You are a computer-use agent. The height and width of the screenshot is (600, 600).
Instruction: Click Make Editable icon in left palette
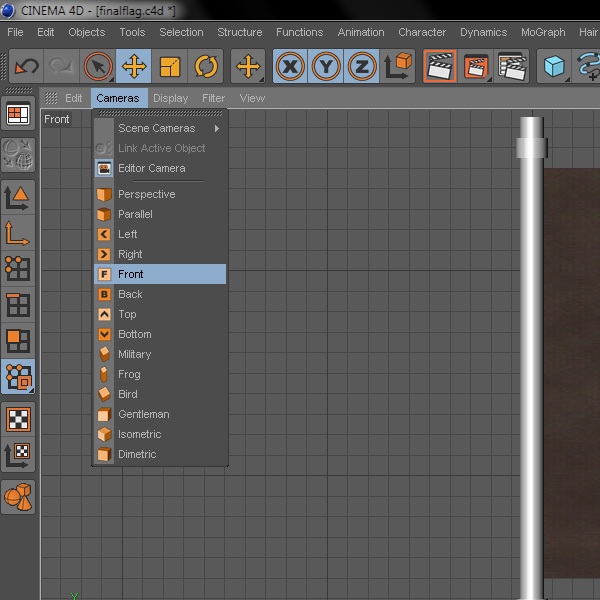tap(18, 155)
